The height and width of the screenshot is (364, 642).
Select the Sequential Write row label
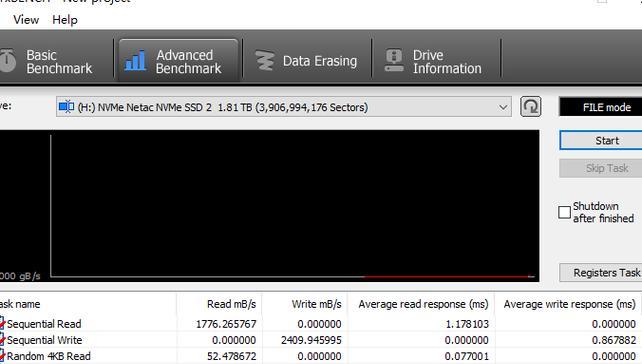tap(45, 340)
